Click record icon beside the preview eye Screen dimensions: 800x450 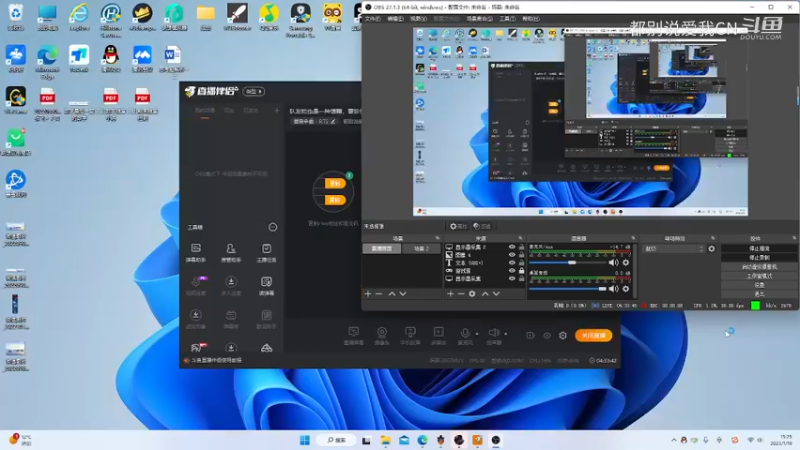531,336
